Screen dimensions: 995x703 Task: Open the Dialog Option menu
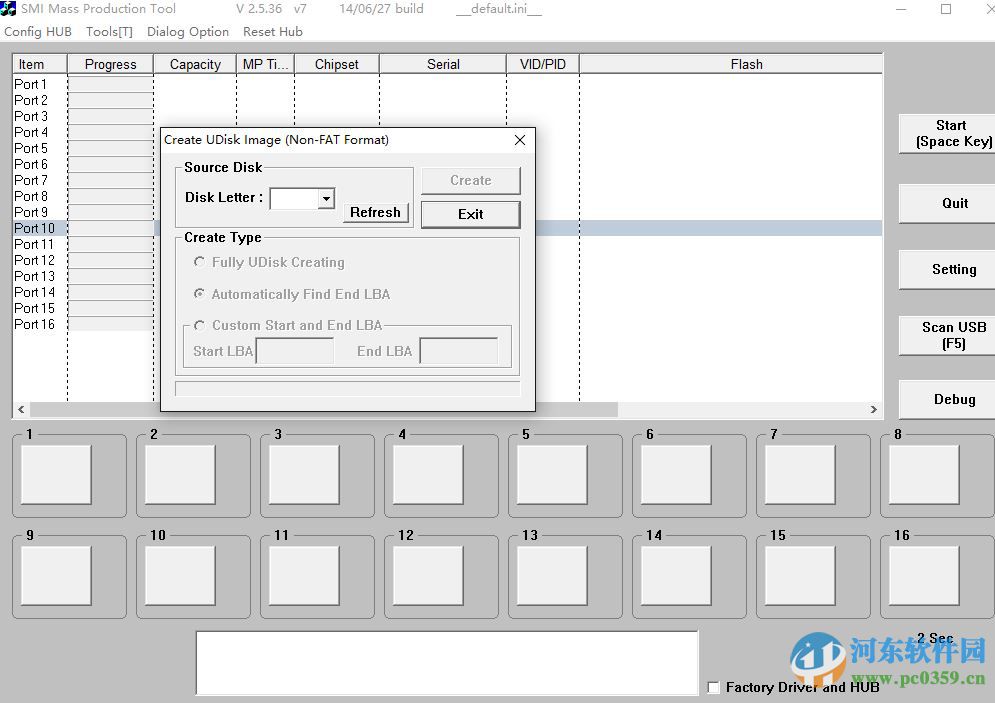point(188,32)
